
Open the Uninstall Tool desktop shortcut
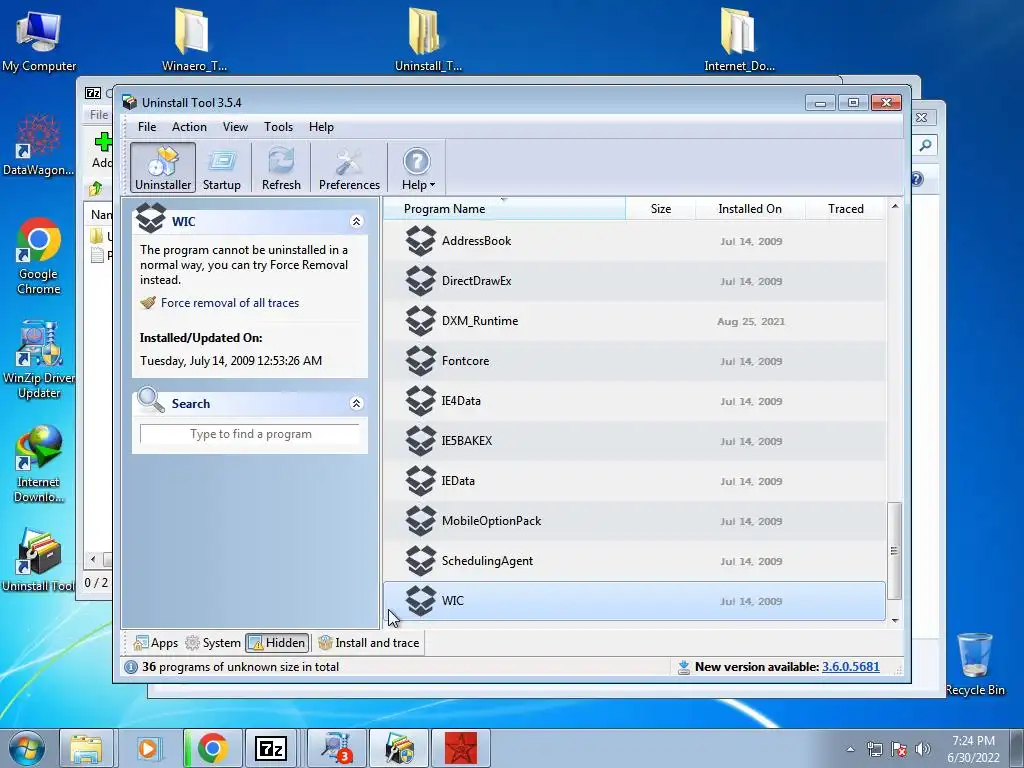39,560
